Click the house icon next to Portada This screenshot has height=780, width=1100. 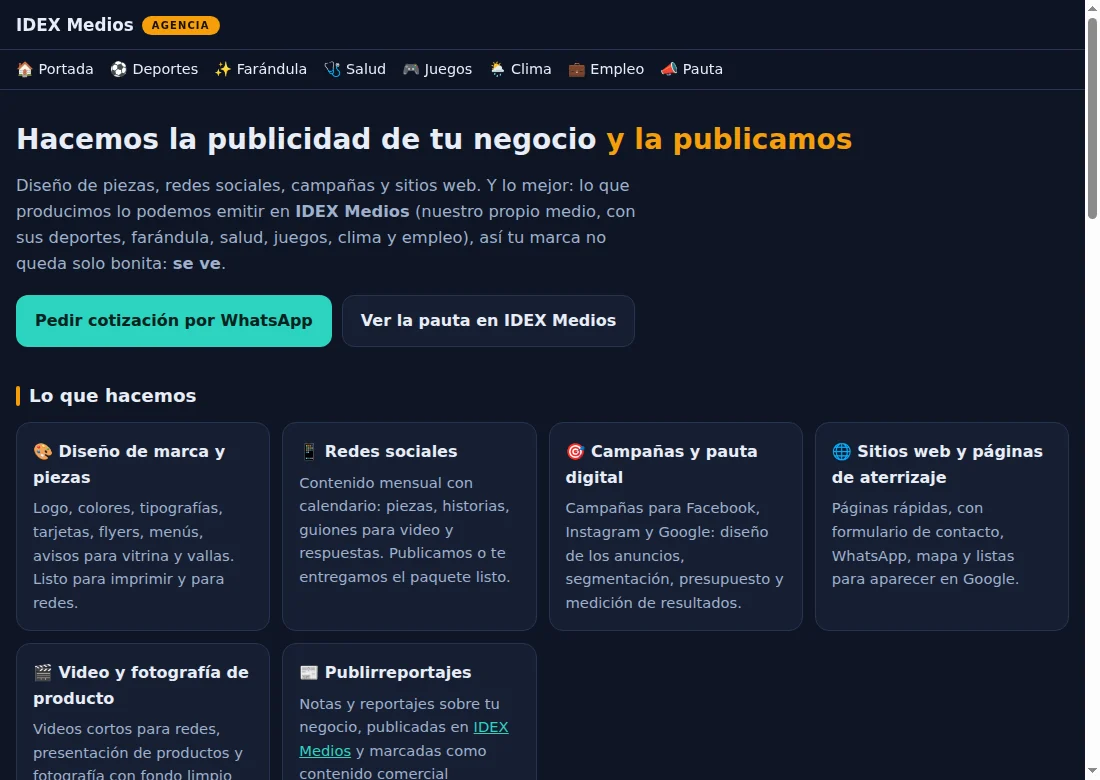pyautogui.click(x=25, y=69)
